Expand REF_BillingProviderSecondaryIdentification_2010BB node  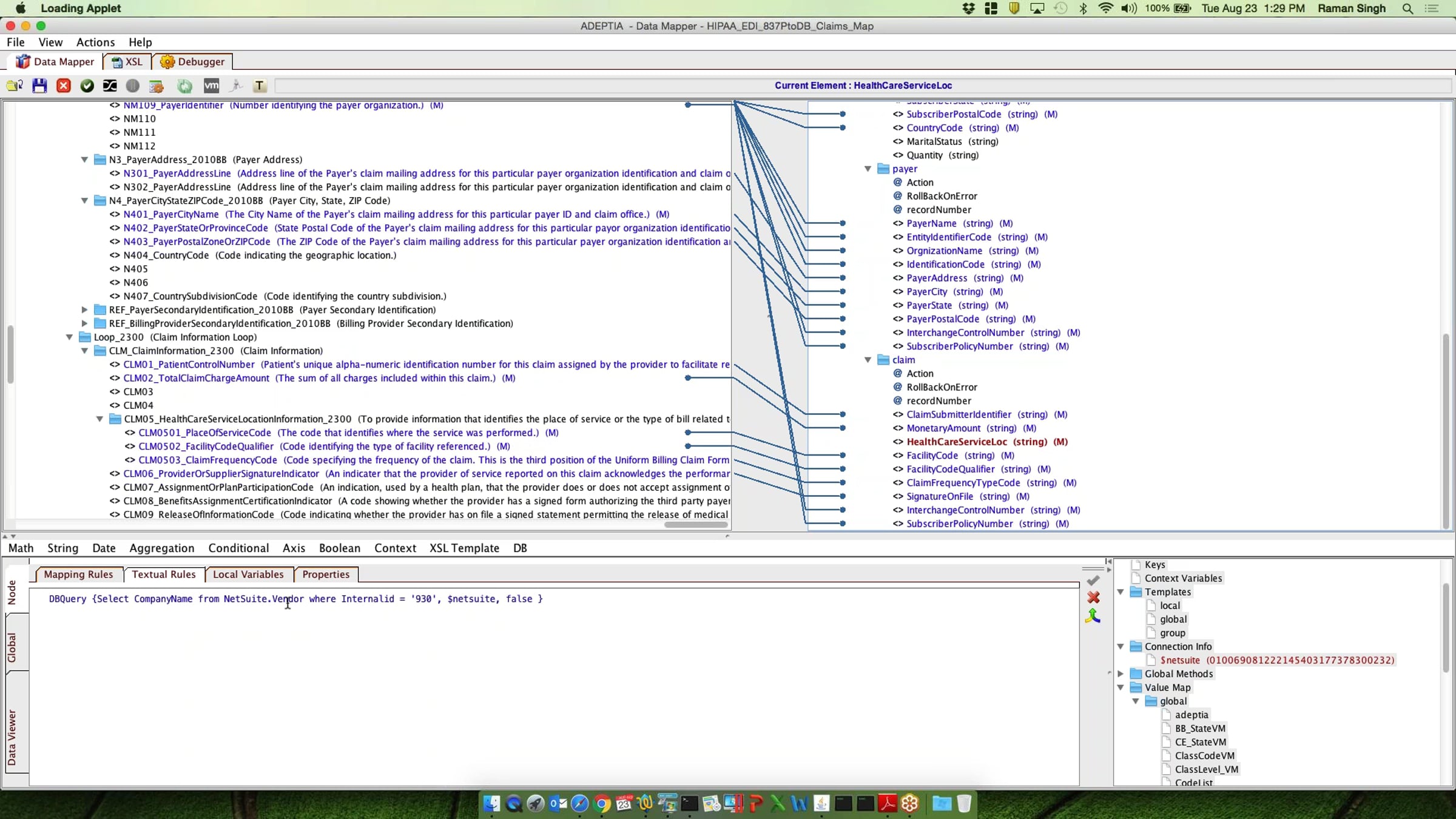85,324
